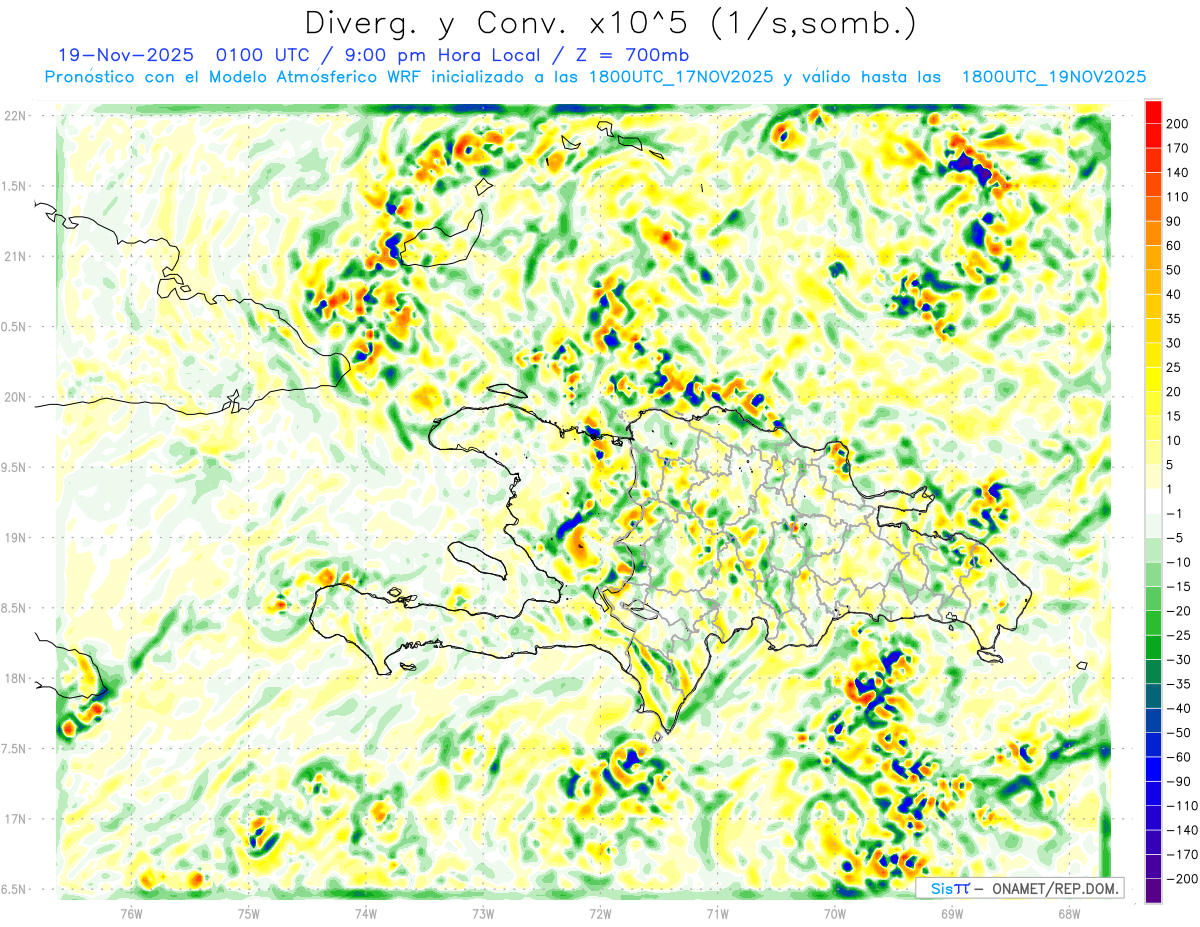Click the '170' colorbar value
The width and height of the screenshot is (1200, 927).
click(1179, 148)
